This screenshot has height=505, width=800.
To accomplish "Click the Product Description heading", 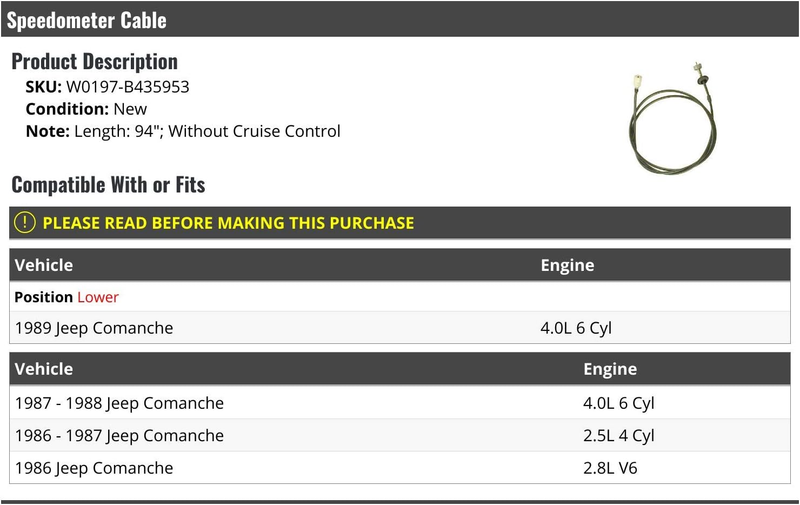I will [94, 61].
